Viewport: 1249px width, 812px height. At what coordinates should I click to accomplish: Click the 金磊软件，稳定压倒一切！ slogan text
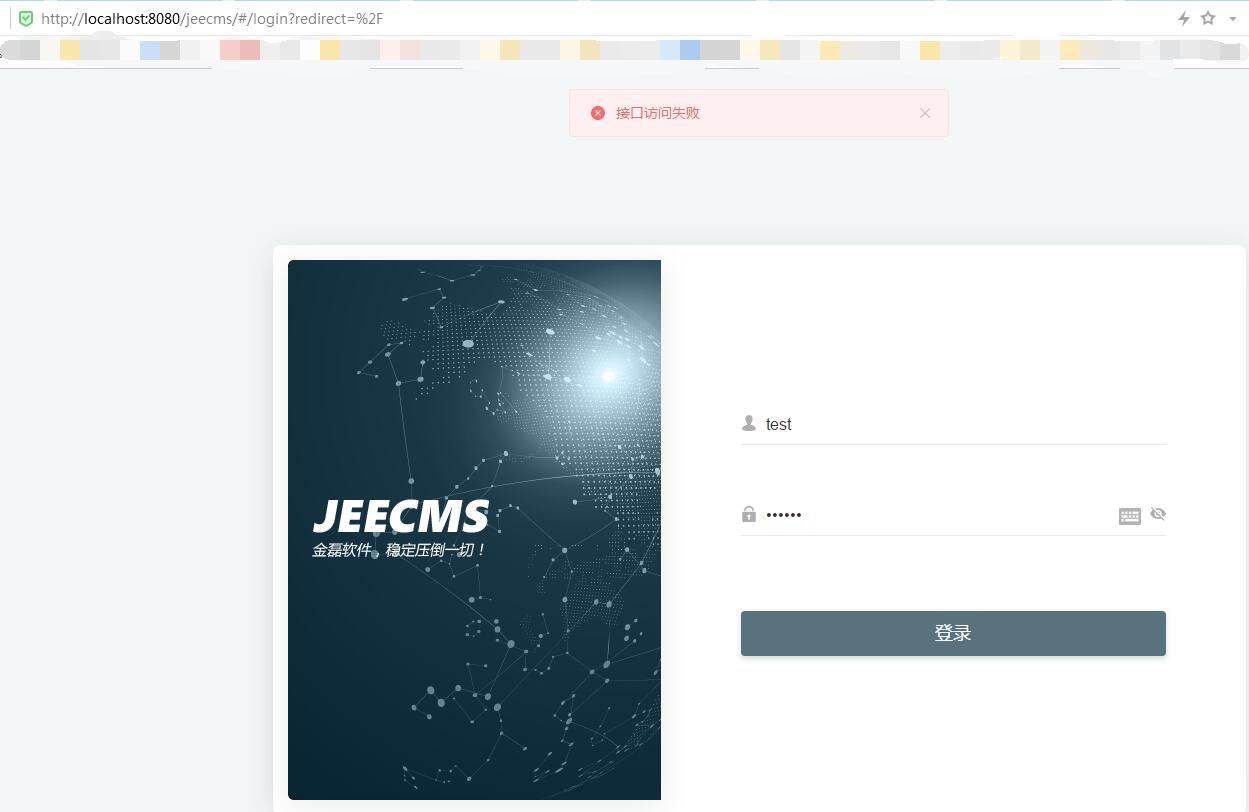[399, 550]
